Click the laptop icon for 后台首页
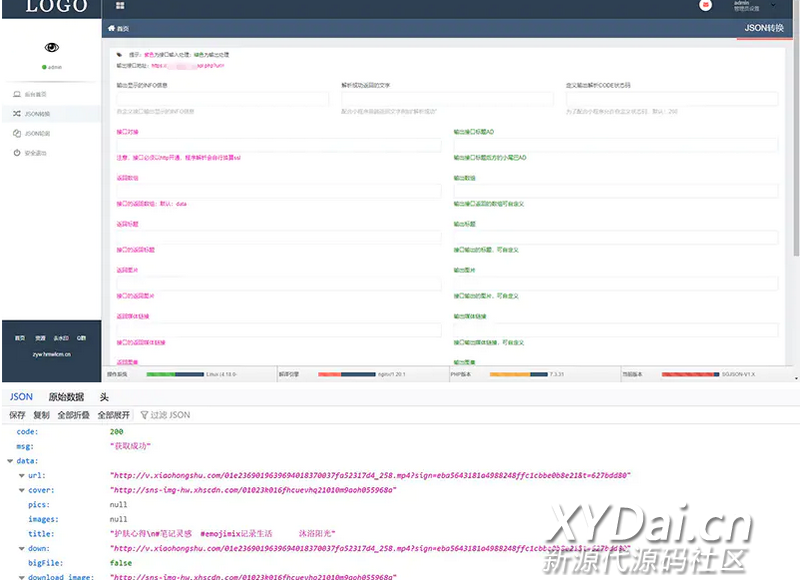Image resolution: width=800 pixels, height=580 pixels. point(17,94)
